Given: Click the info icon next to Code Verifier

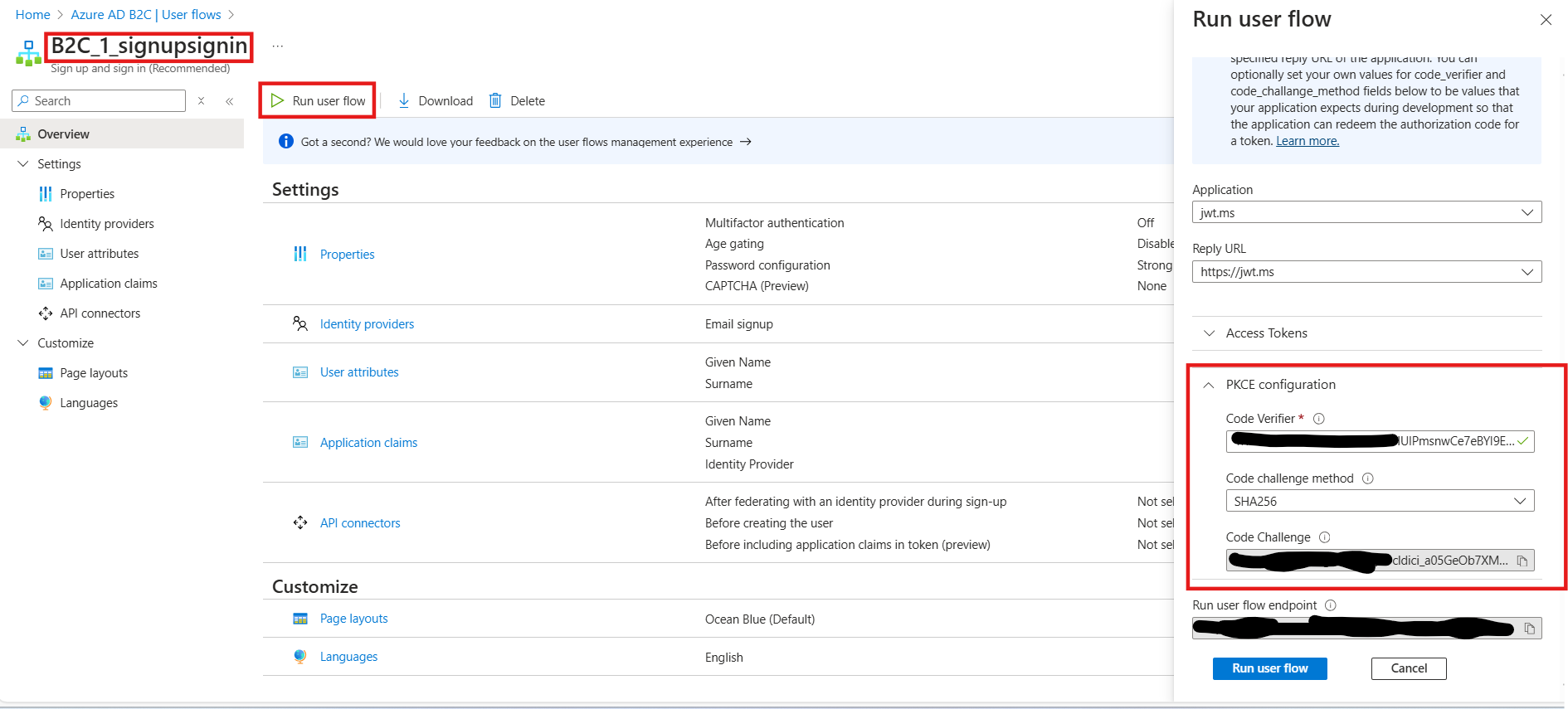Looking at the screenshot, I should click(1319, 419).
